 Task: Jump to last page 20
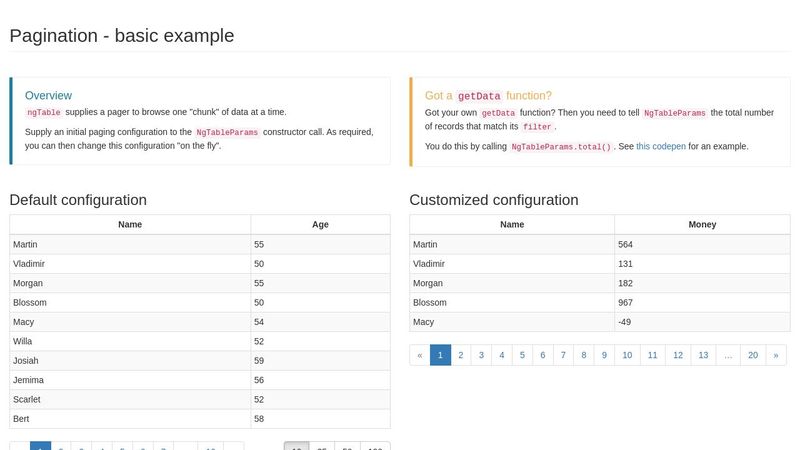click(x=752, y=355)
